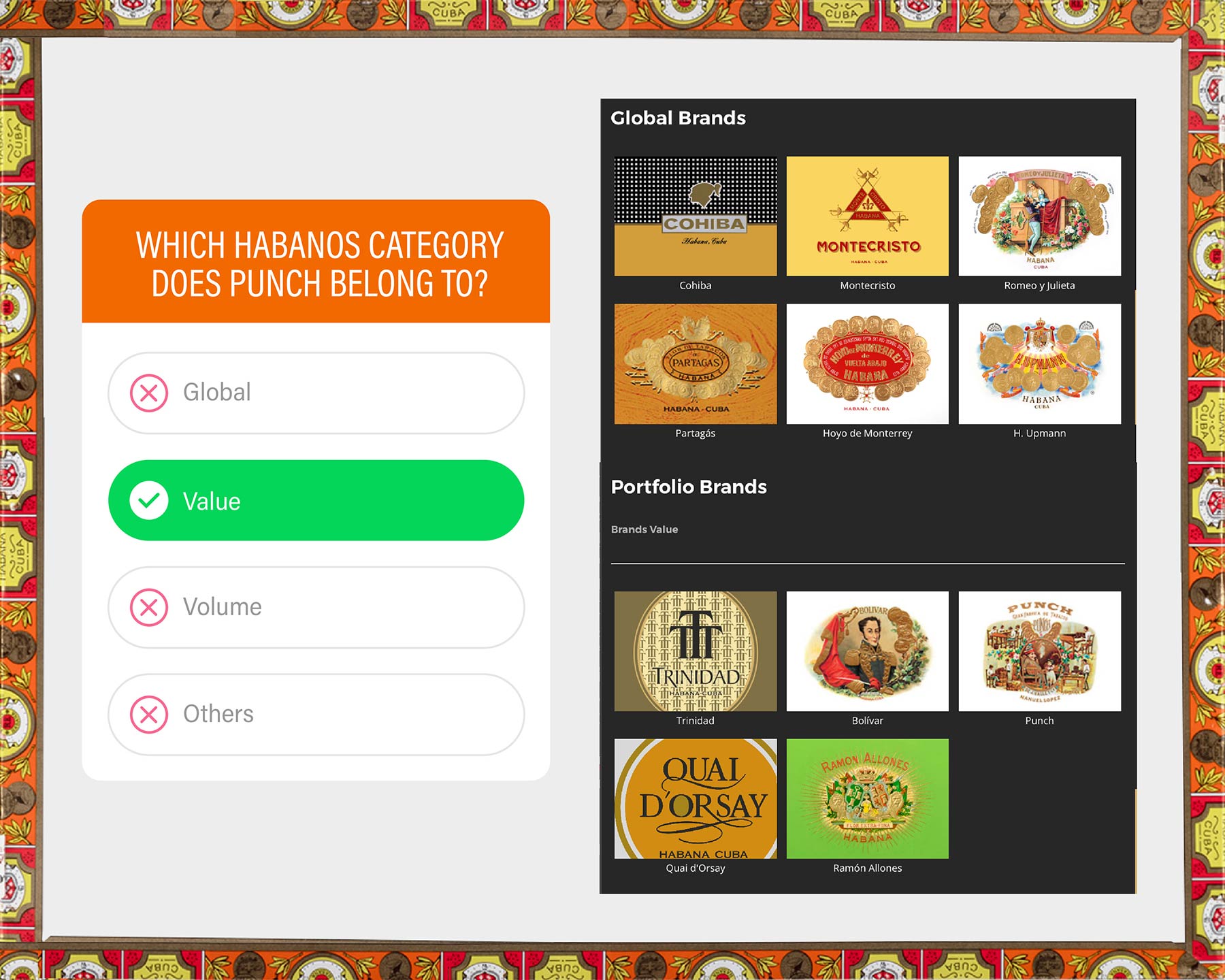Open the Montecristo brand logo tile
Viewport: 1225px width, 980px height.
click(867, 216)
